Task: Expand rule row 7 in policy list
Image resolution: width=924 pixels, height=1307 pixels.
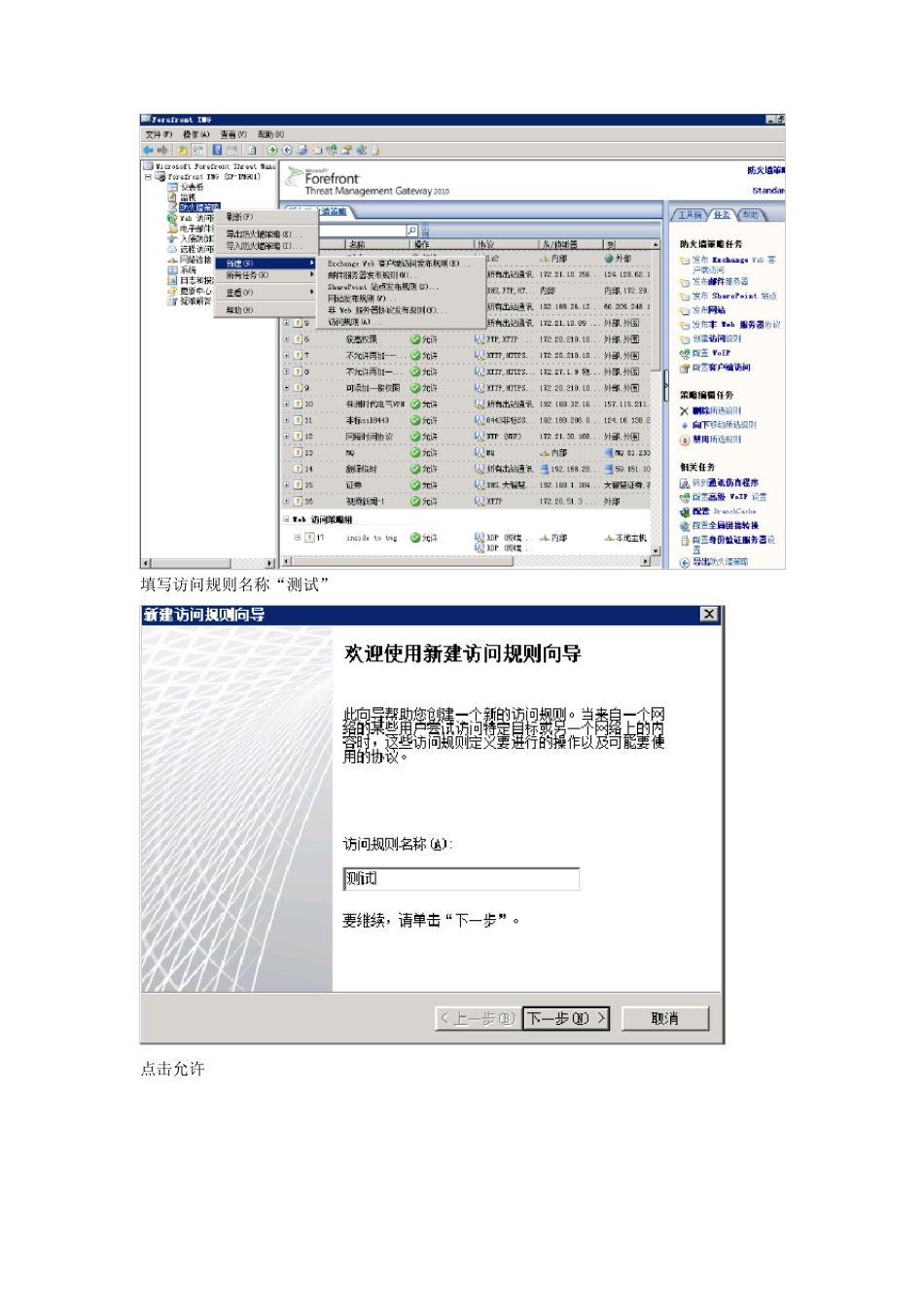Action: [286, 356]
